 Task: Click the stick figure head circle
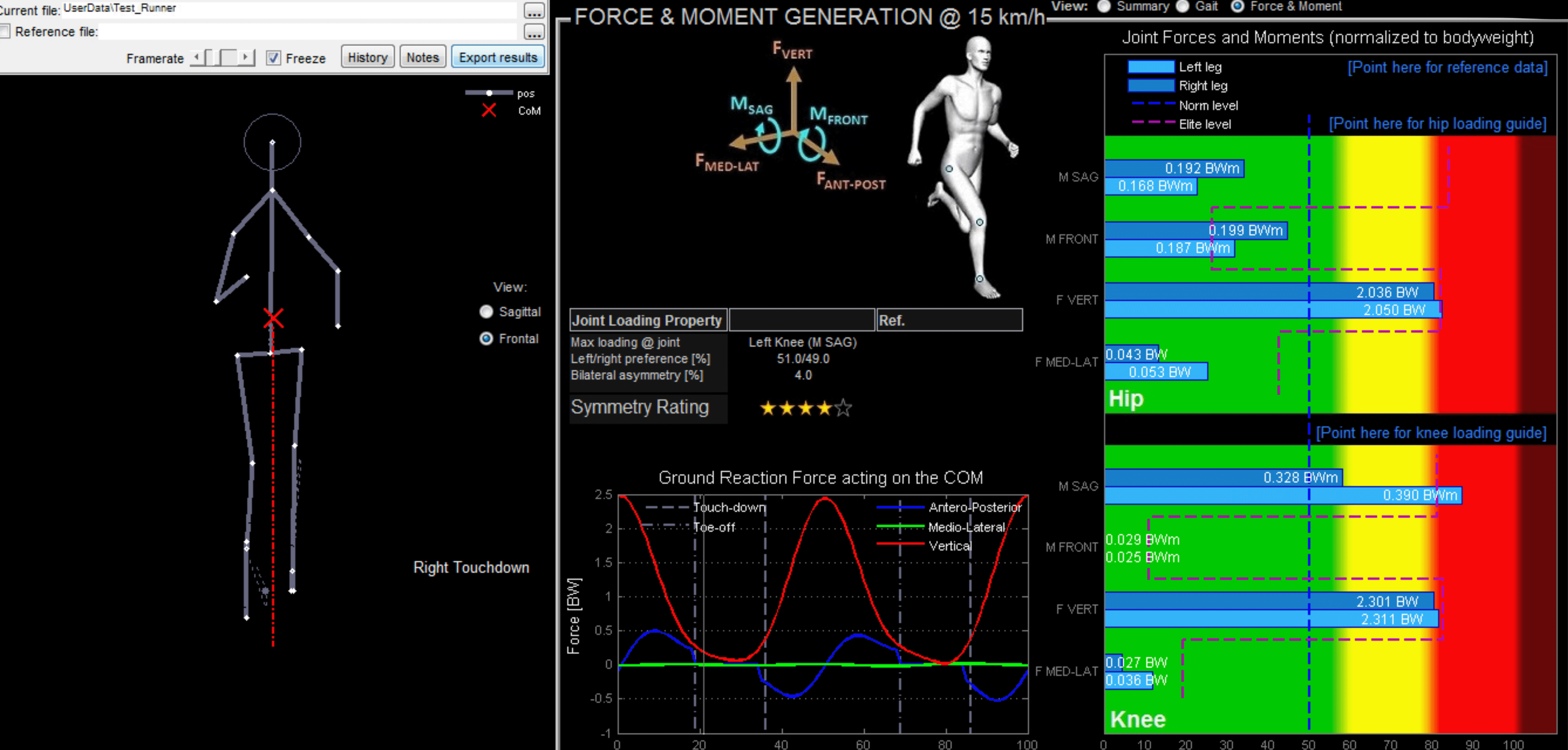tap(272, 142)
